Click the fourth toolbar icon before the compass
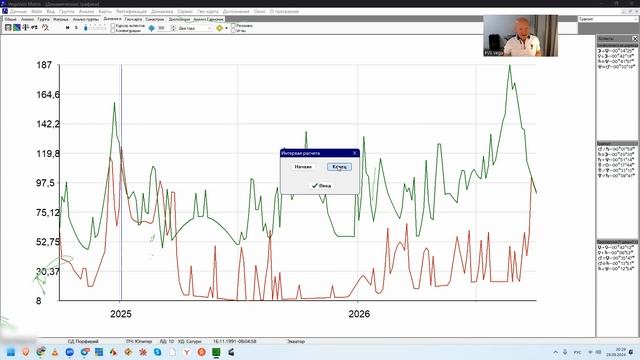The height and width of the screenshot is (360, 640). point(34,27)
